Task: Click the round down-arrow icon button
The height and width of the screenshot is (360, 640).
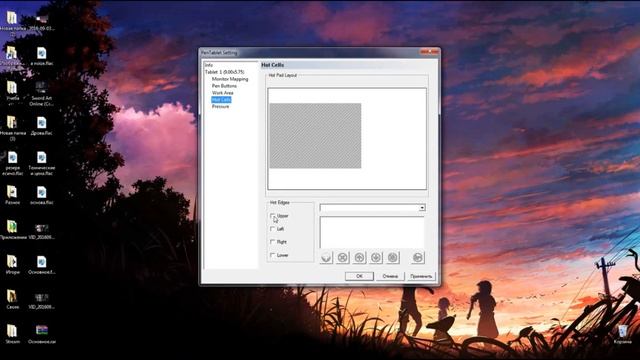Action: 376,257
